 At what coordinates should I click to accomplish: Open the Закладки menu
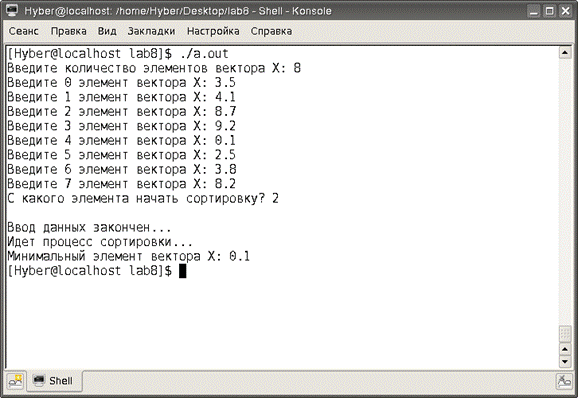pyautogui.click(x=151, y=31)
